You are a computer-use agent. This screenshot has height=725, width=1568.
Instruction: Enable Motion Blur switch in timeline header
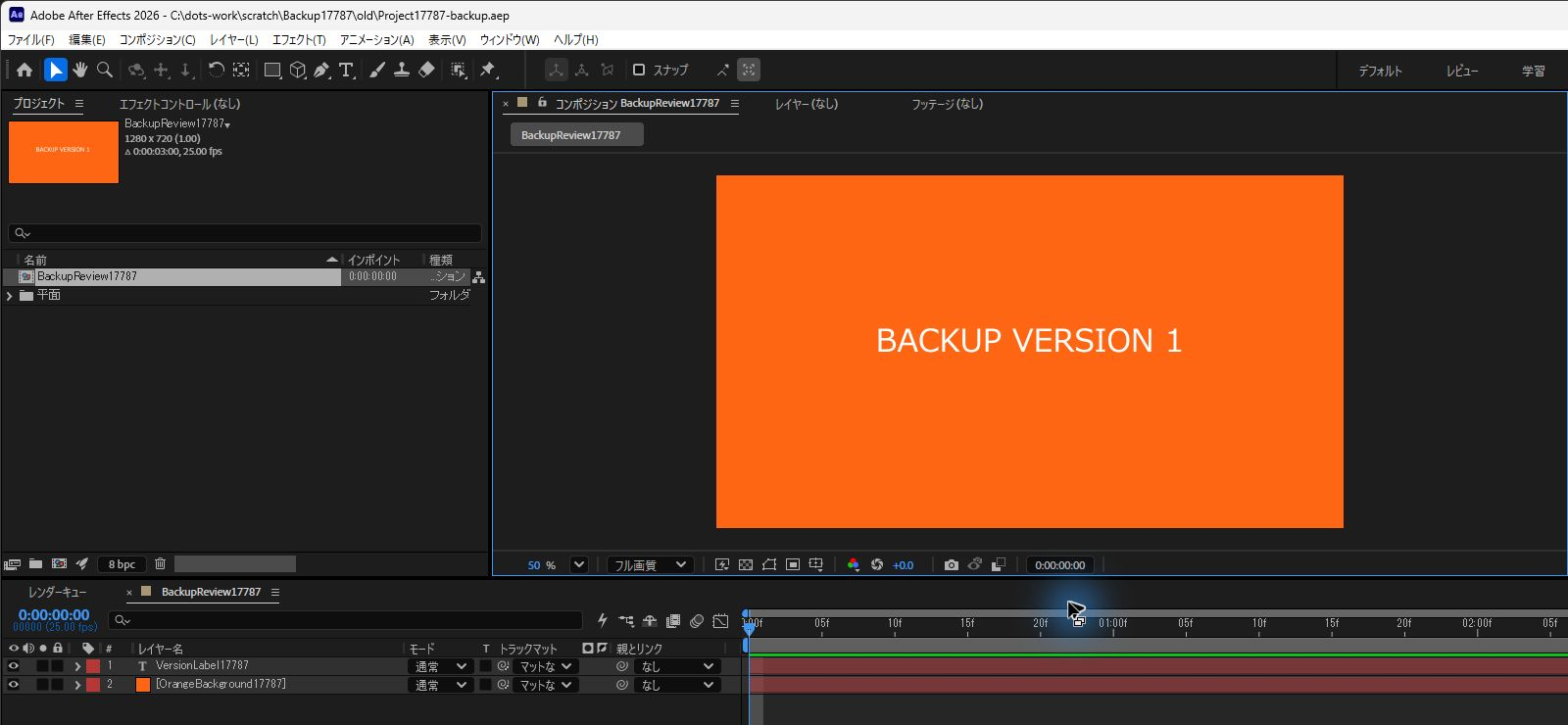[x=697, y=621]
